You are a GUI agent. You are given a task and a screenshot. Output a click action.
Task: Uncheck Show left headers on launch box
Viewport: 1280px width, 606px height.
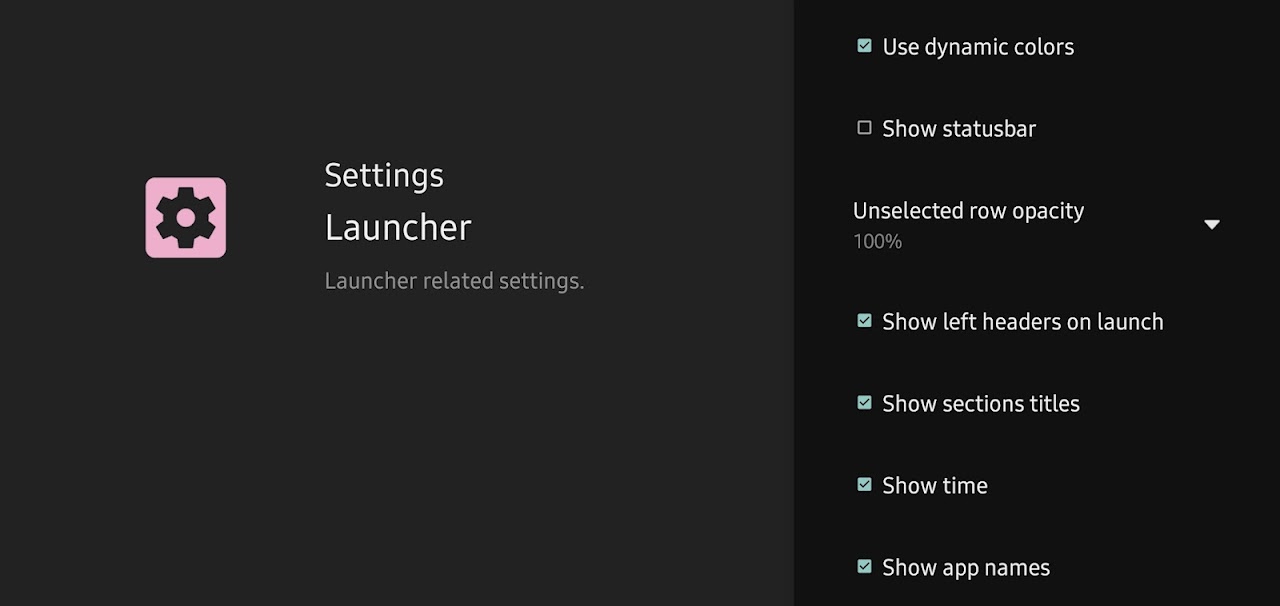pyautogui.click(x=864, y=321)
